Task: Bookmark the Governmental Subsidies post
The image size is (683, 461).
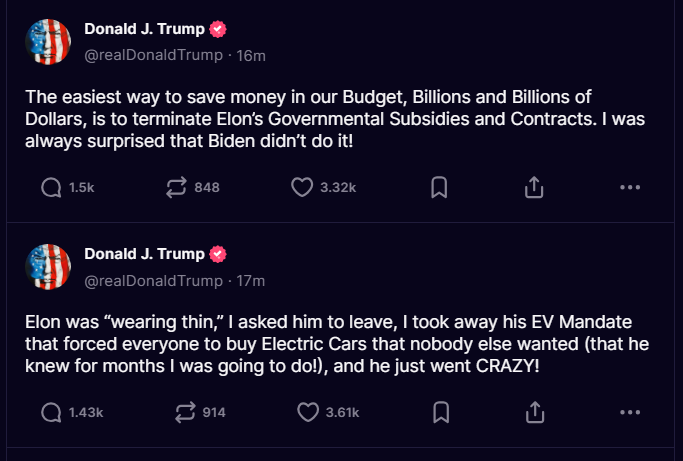Action: (x=438, y=187)
